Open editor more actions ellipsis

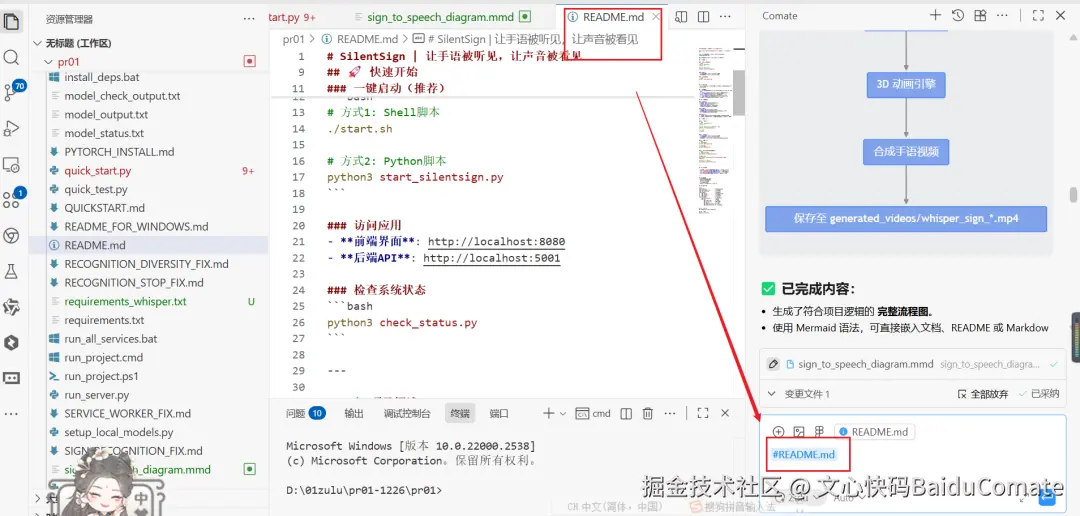[725, 17]
